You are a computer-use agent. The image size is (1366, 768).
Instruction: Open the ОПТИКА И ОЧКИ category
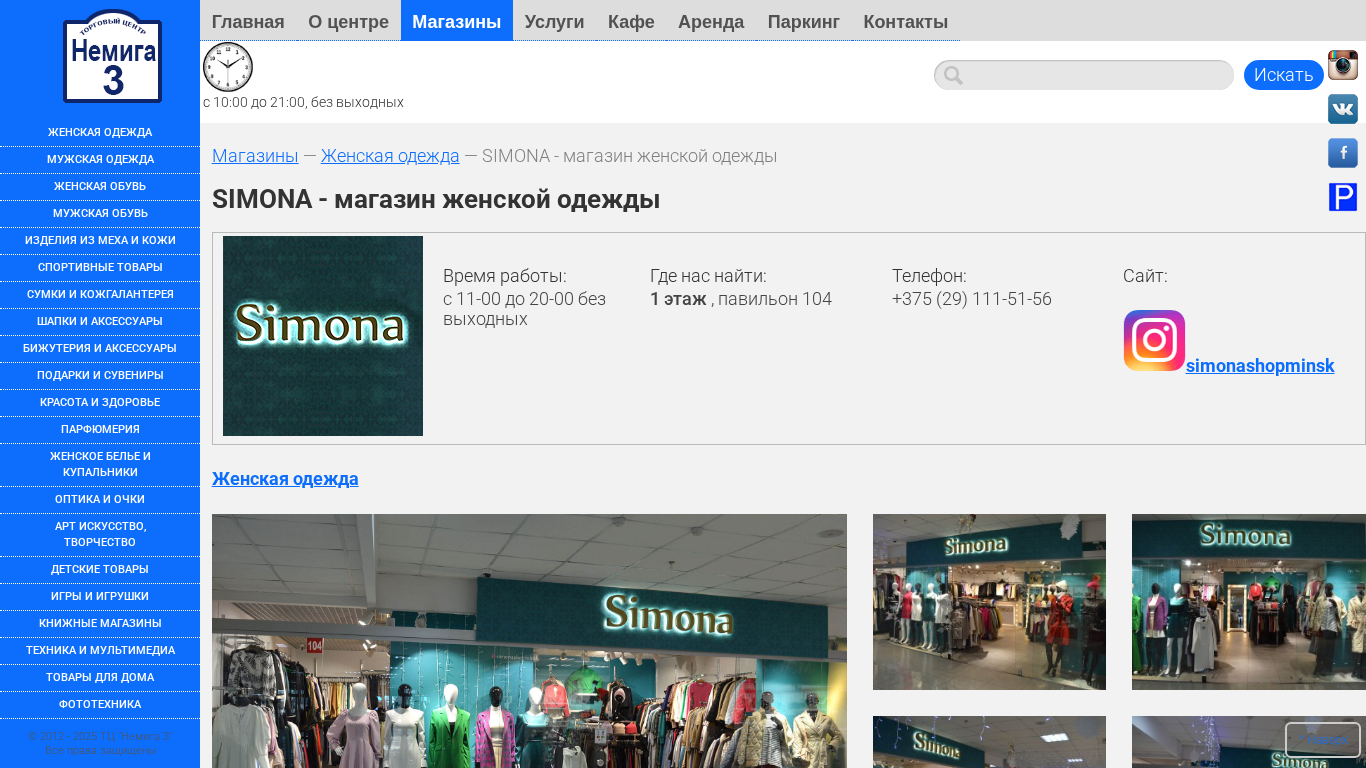click(x=100, y=500)
